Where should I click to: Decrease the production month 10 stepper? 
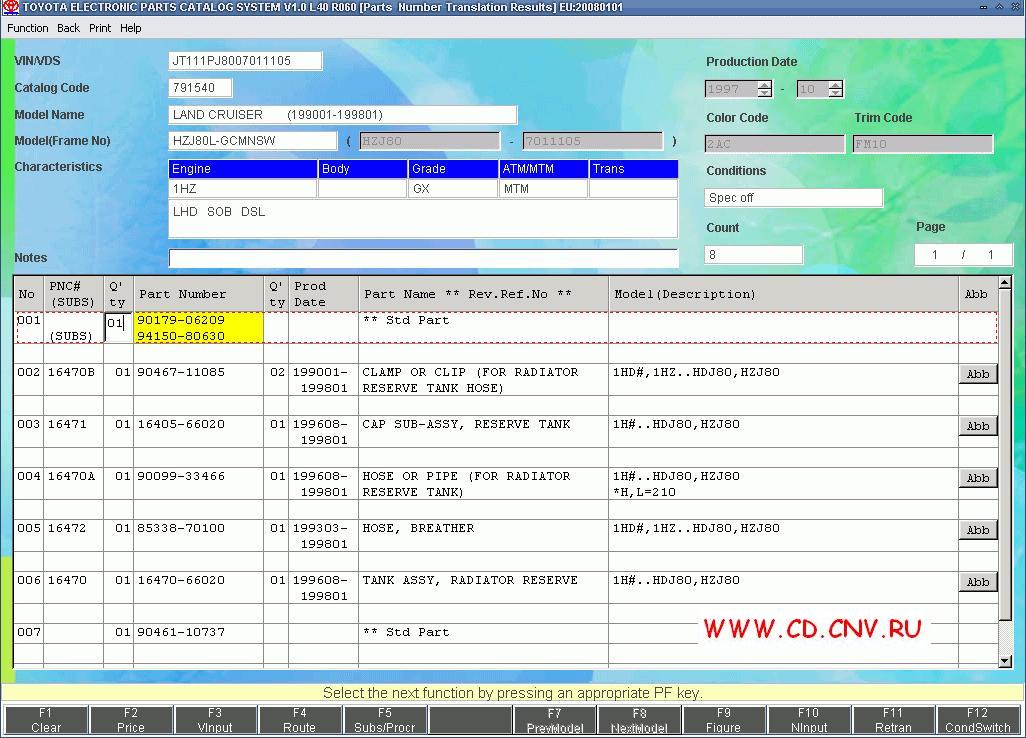pyautogui.click(x=836, y=93)
